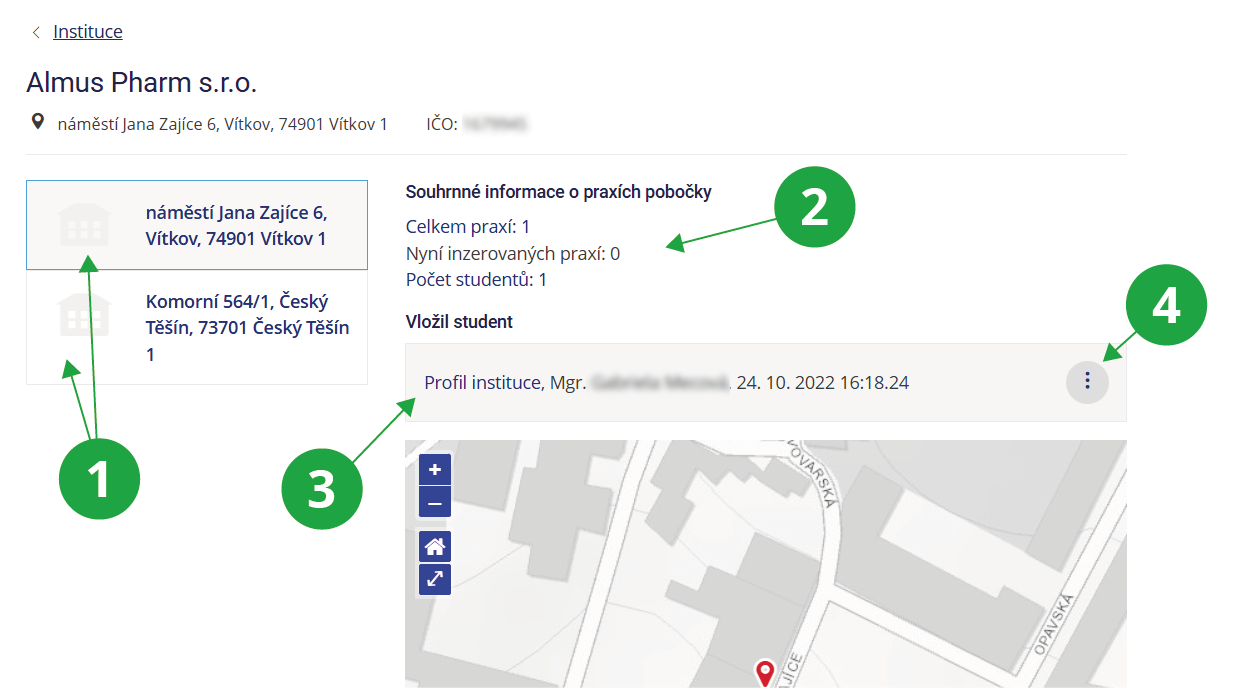This screenshot has width=1248, height=688.
Task: Open three-dot menu for Profil instituce
Action: click(x=1087, y=382)
